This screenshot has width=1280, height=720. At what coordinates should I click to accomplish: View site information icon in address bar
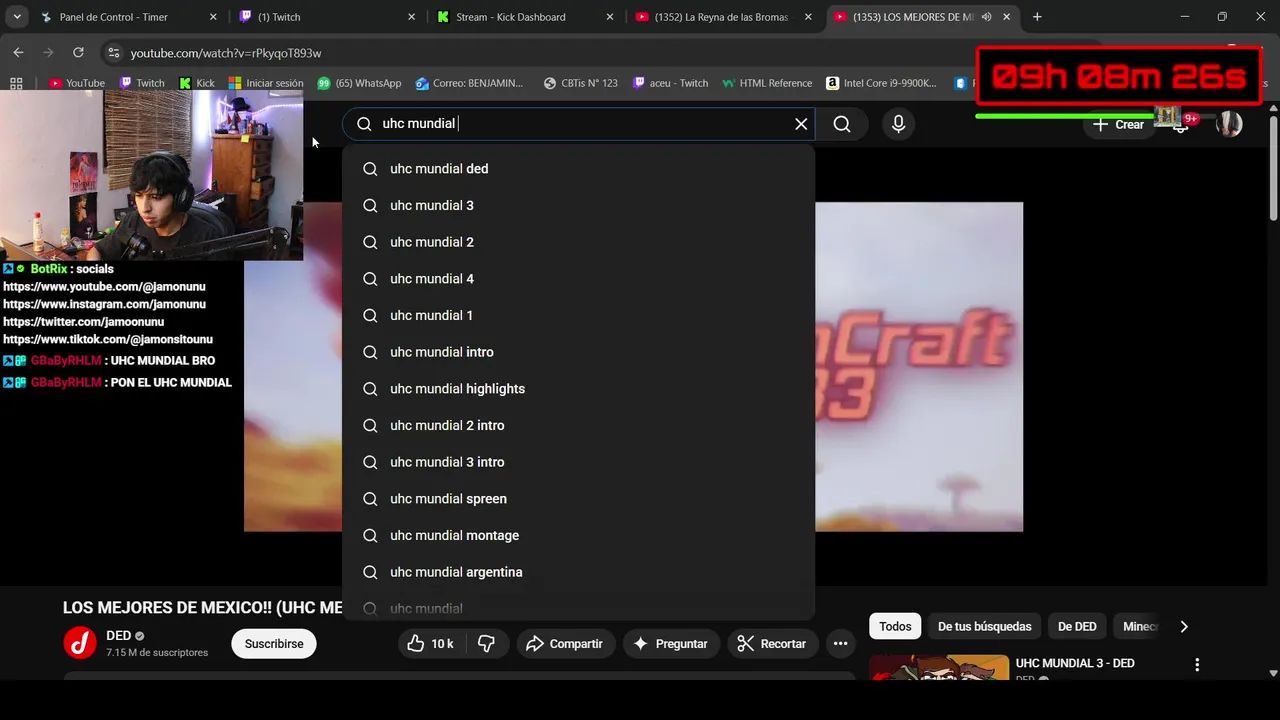(x=113, y=53)
